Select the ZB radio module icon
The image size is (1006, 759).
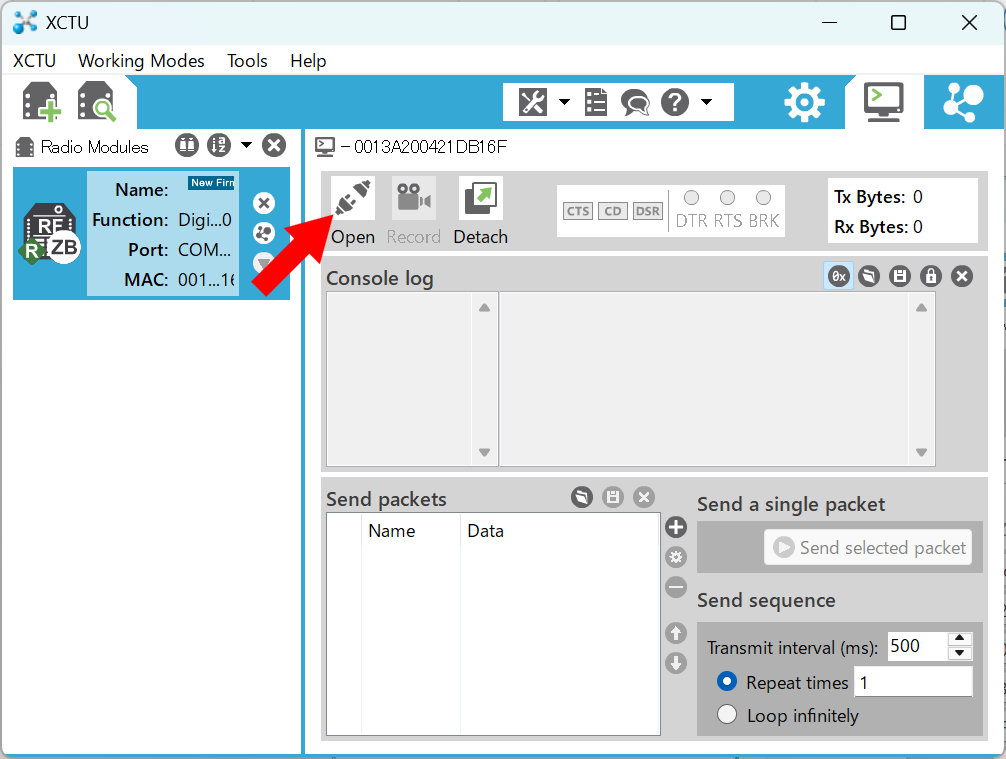tap(51, 234)
